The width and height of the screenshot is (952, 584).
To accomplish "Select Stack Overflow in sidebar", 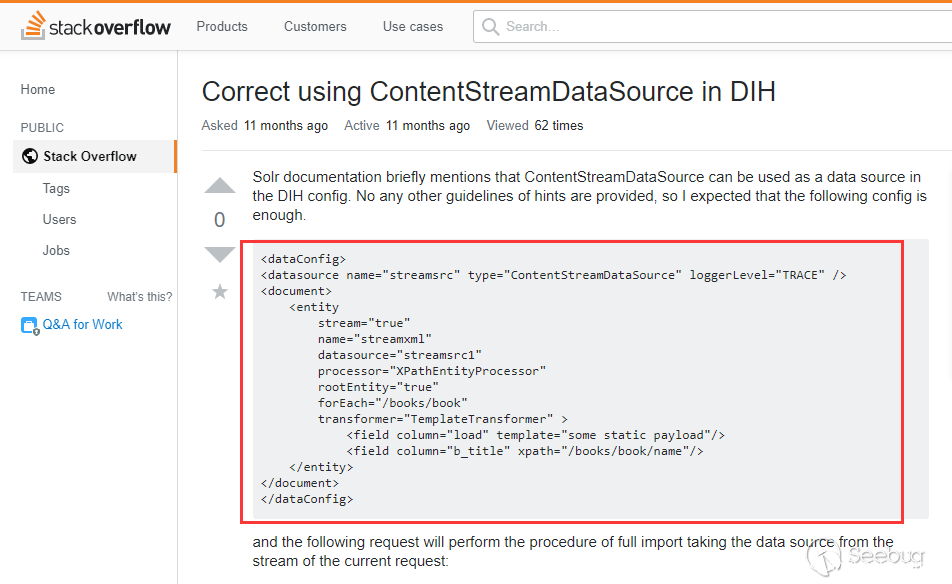I will tap(90, 156).
